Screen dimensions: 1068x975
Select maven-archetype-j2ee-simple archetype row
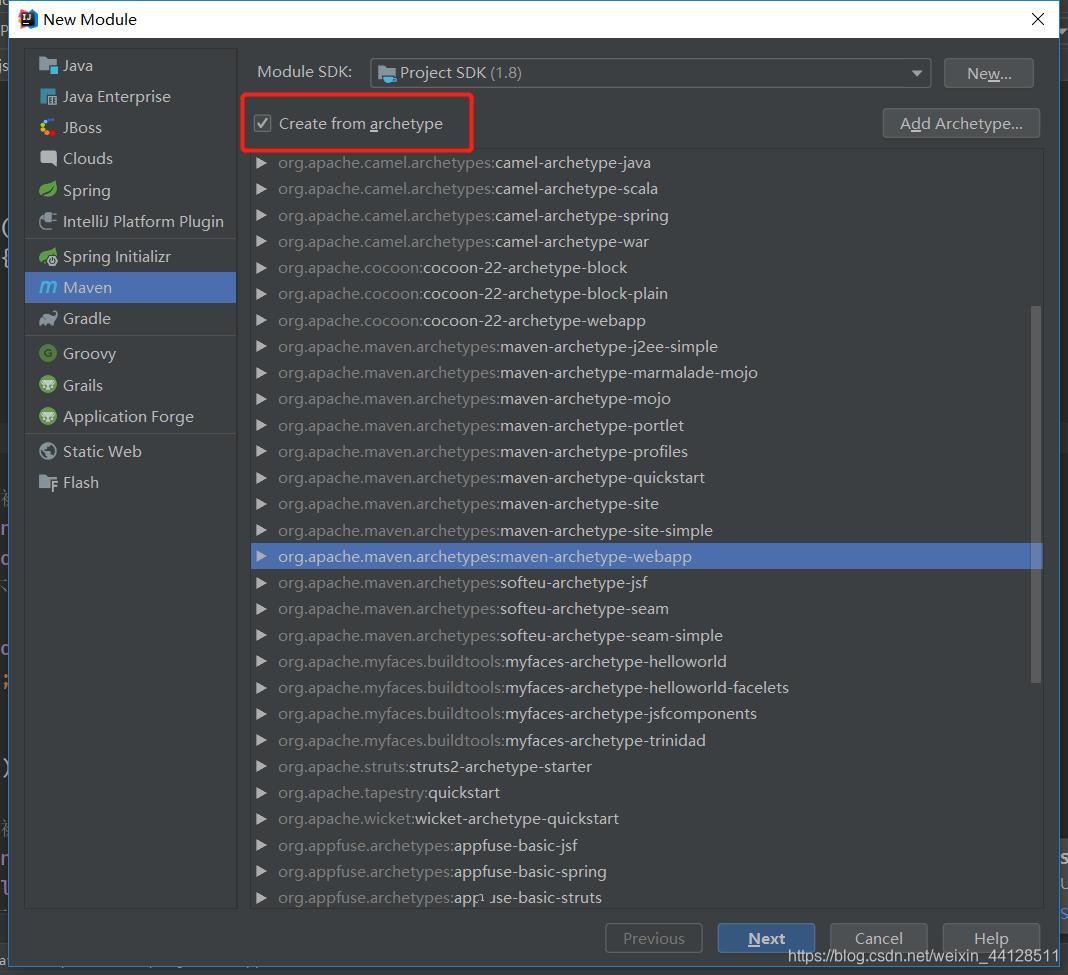point(646,347)
